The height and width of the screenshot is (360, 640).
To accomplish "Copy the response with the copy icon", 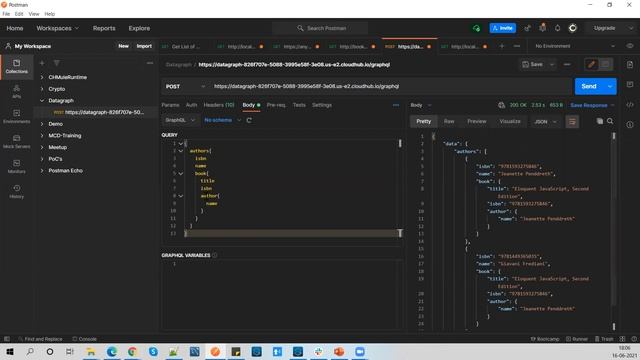I will tap(600, 121).
